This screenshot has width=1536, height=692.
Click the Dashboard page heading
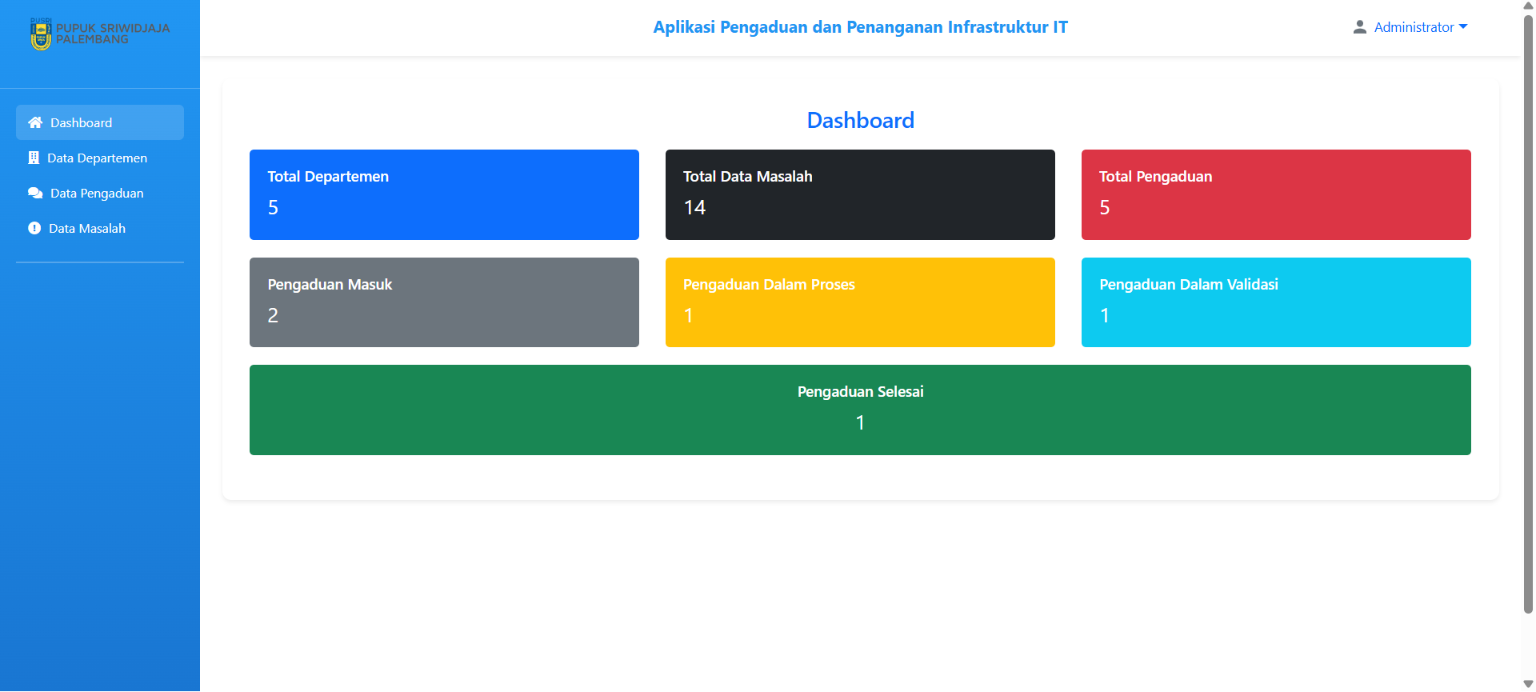860,120
